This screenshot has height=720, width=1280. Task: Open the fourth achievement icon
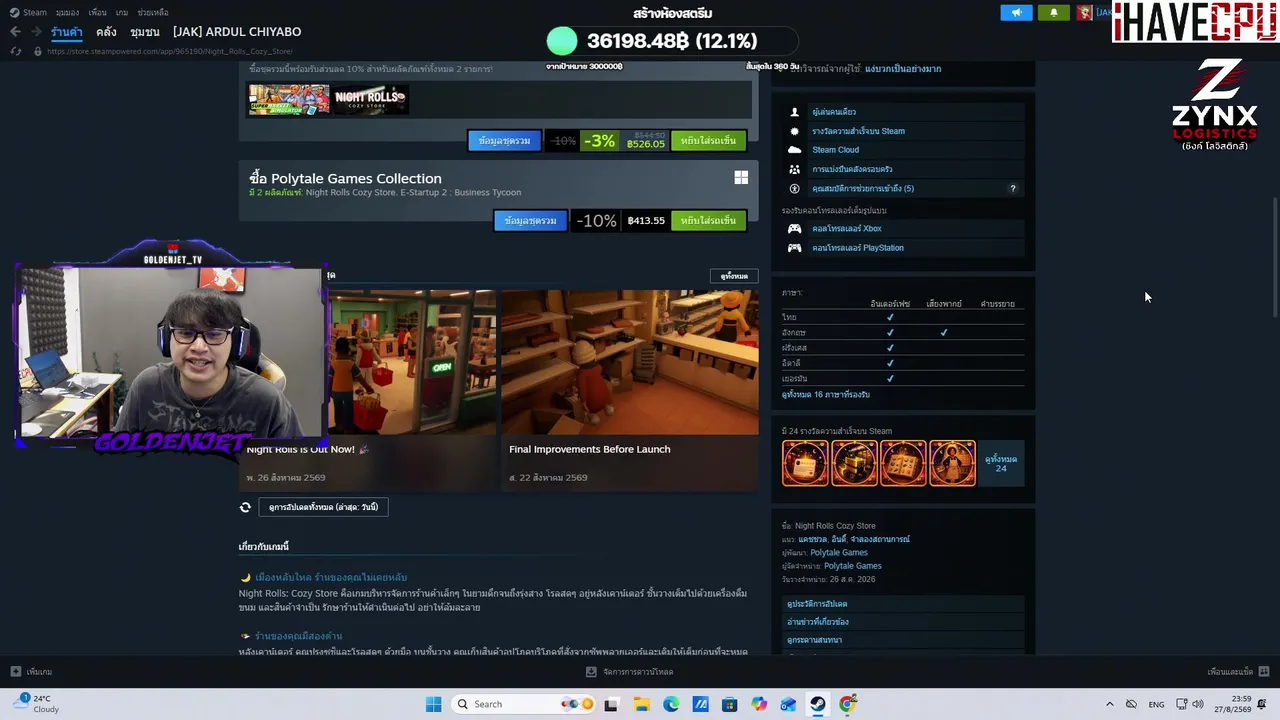point(952,463)
